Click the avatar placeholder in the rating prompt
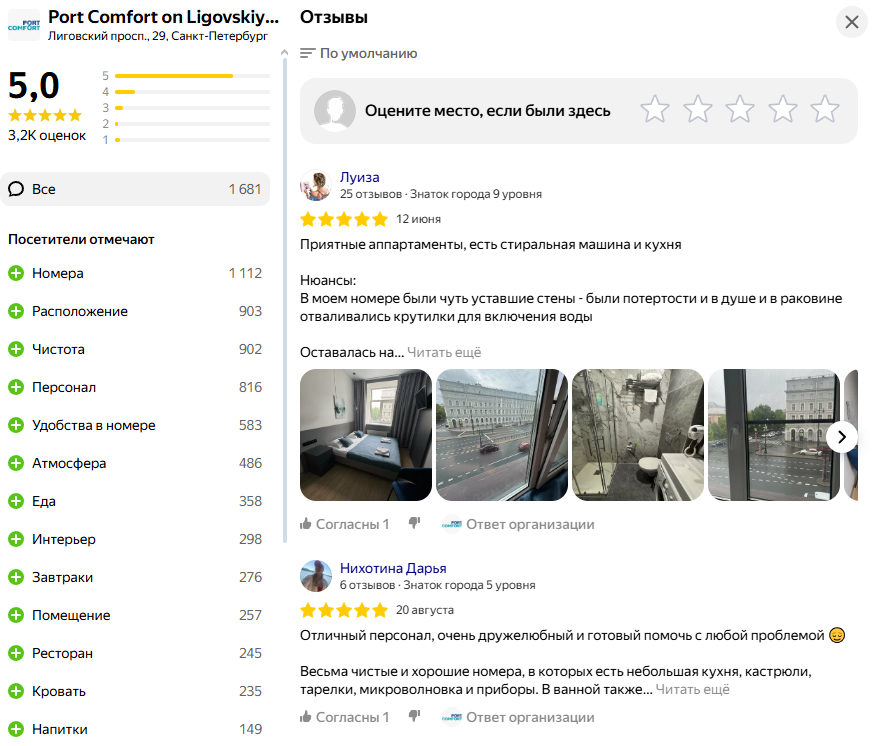 point(334,110)
